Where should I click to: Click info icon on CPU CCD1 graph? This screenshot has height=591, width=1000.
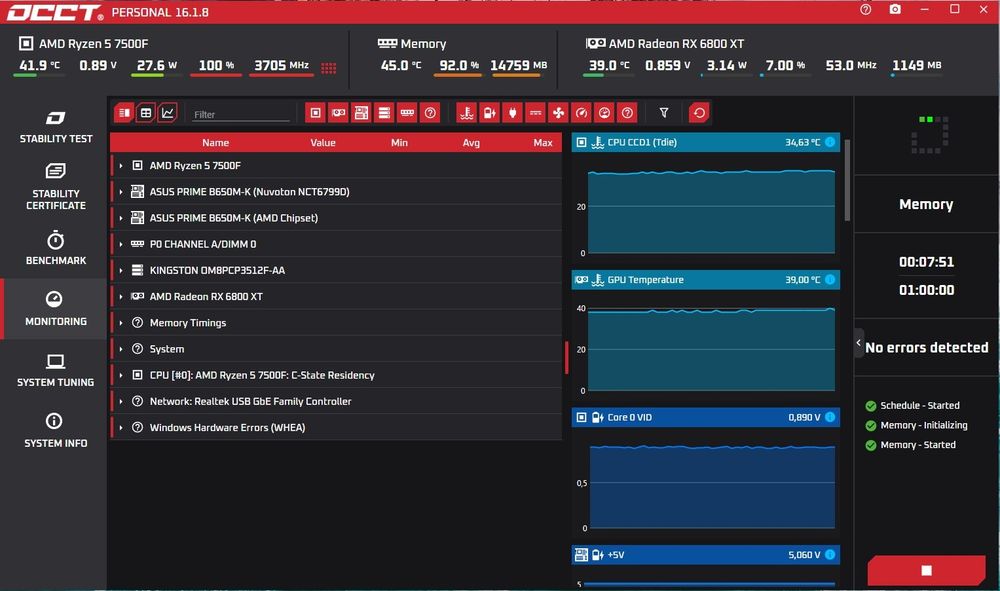click(x=830, y=142)
